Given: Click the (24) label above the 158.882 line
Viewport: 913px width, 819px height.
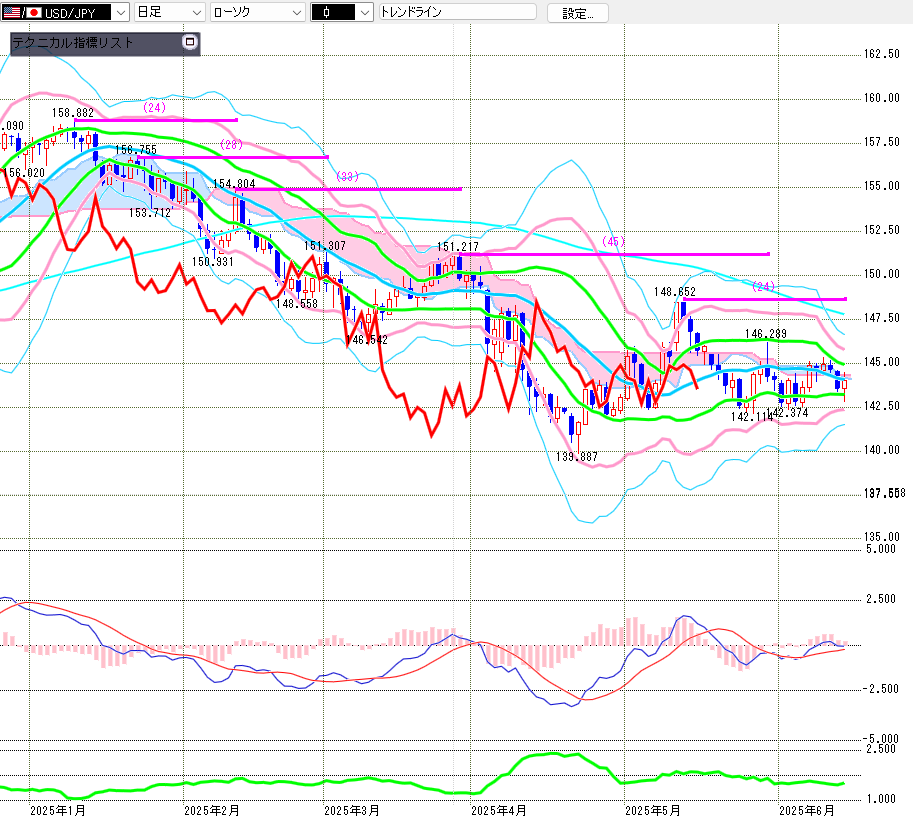Looking at the screenshot, I should coord(154,107).
